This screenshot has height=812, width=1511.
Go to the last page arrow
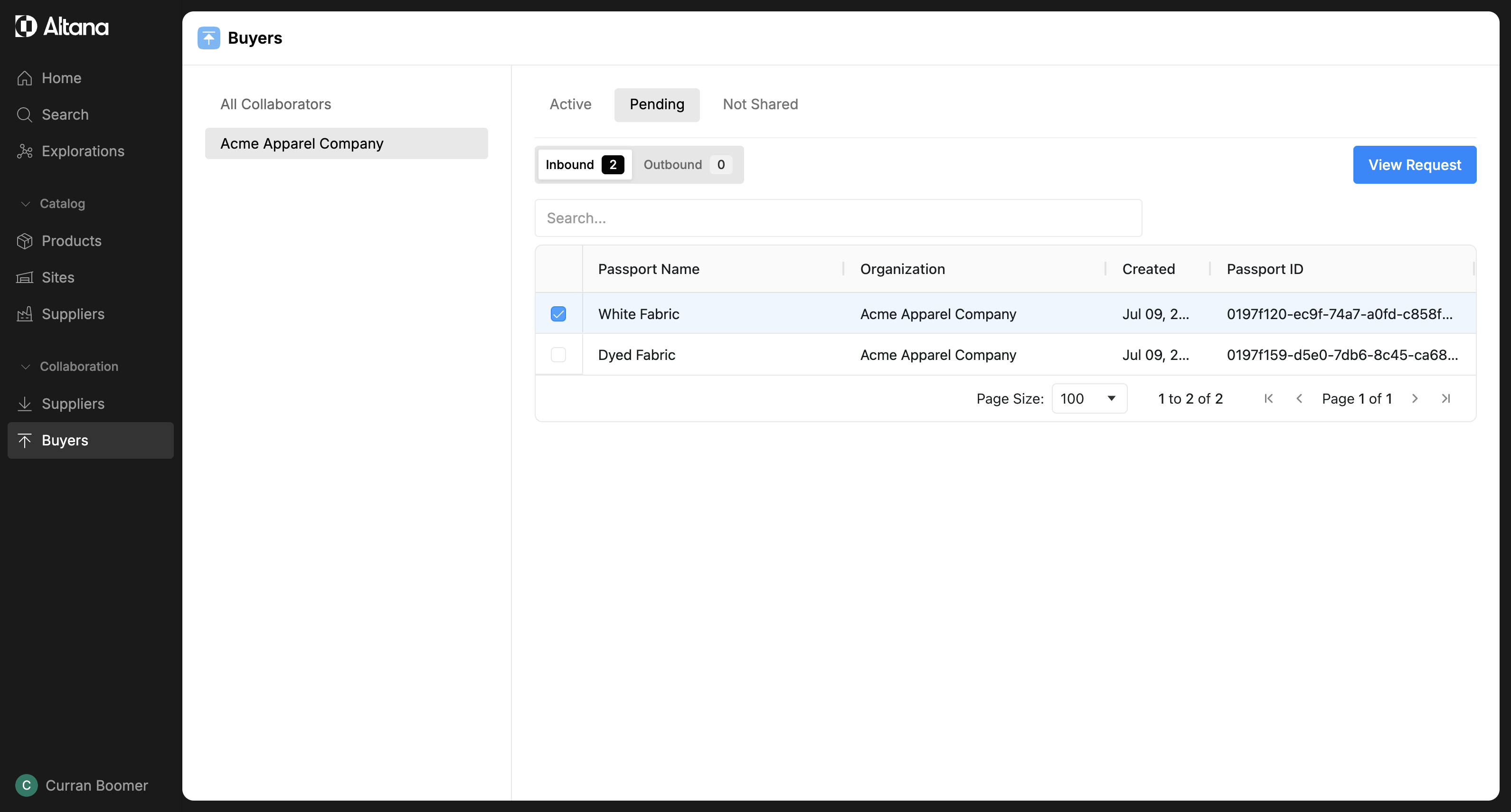[x=1446, y=398]
